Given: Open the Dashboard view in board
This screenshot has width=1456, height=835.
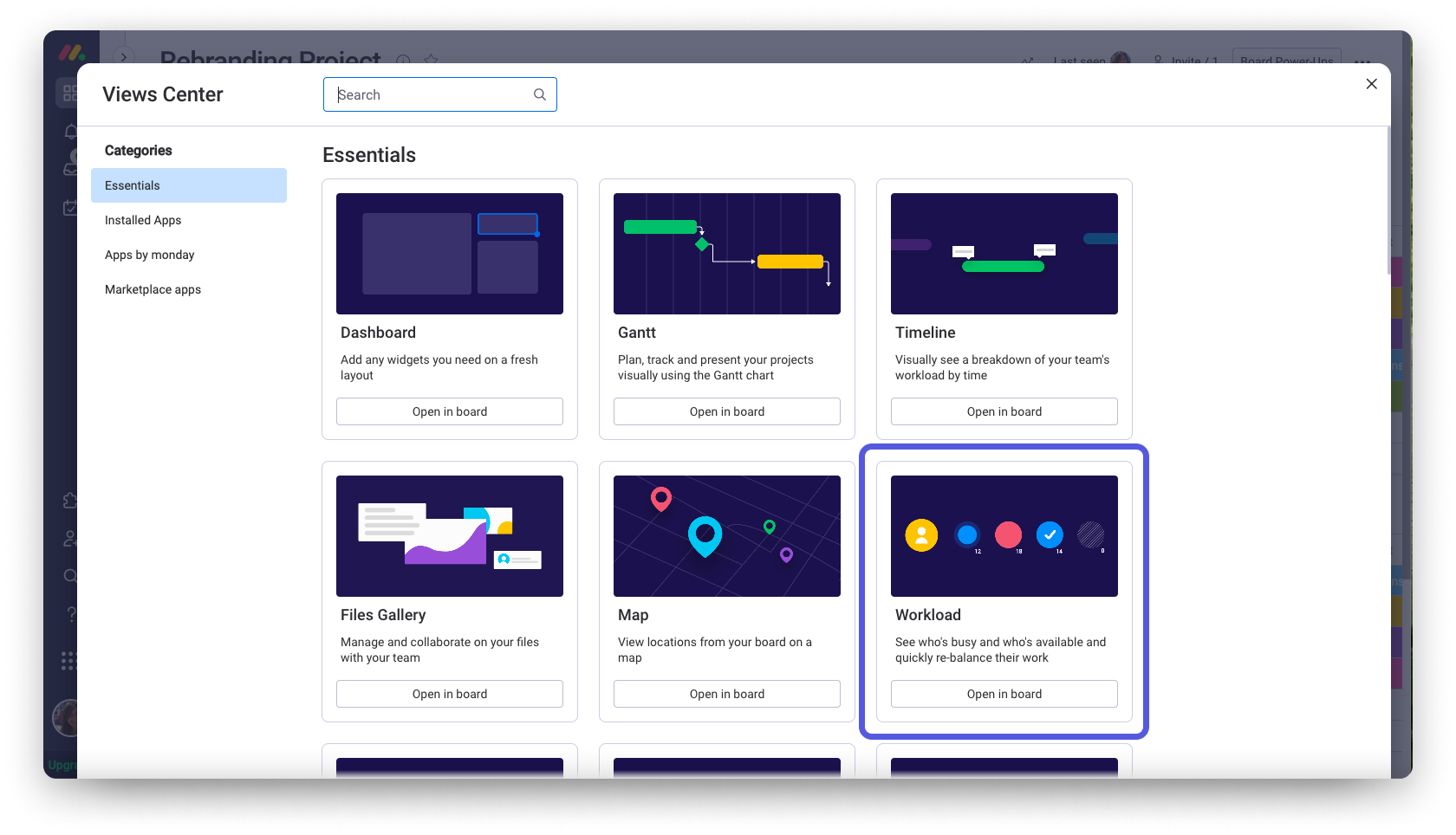Looking at the screenshot, I should tap(450, 411).
